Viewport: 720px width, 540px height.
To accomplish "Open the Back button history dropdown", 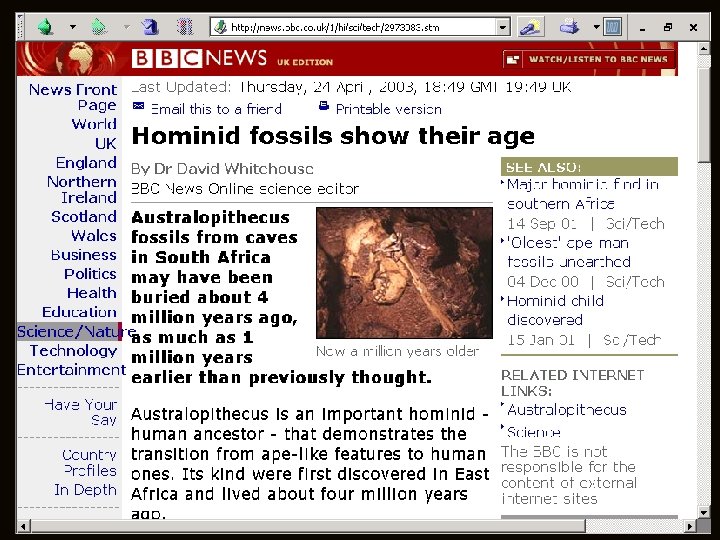I will (x=73, y=27).
